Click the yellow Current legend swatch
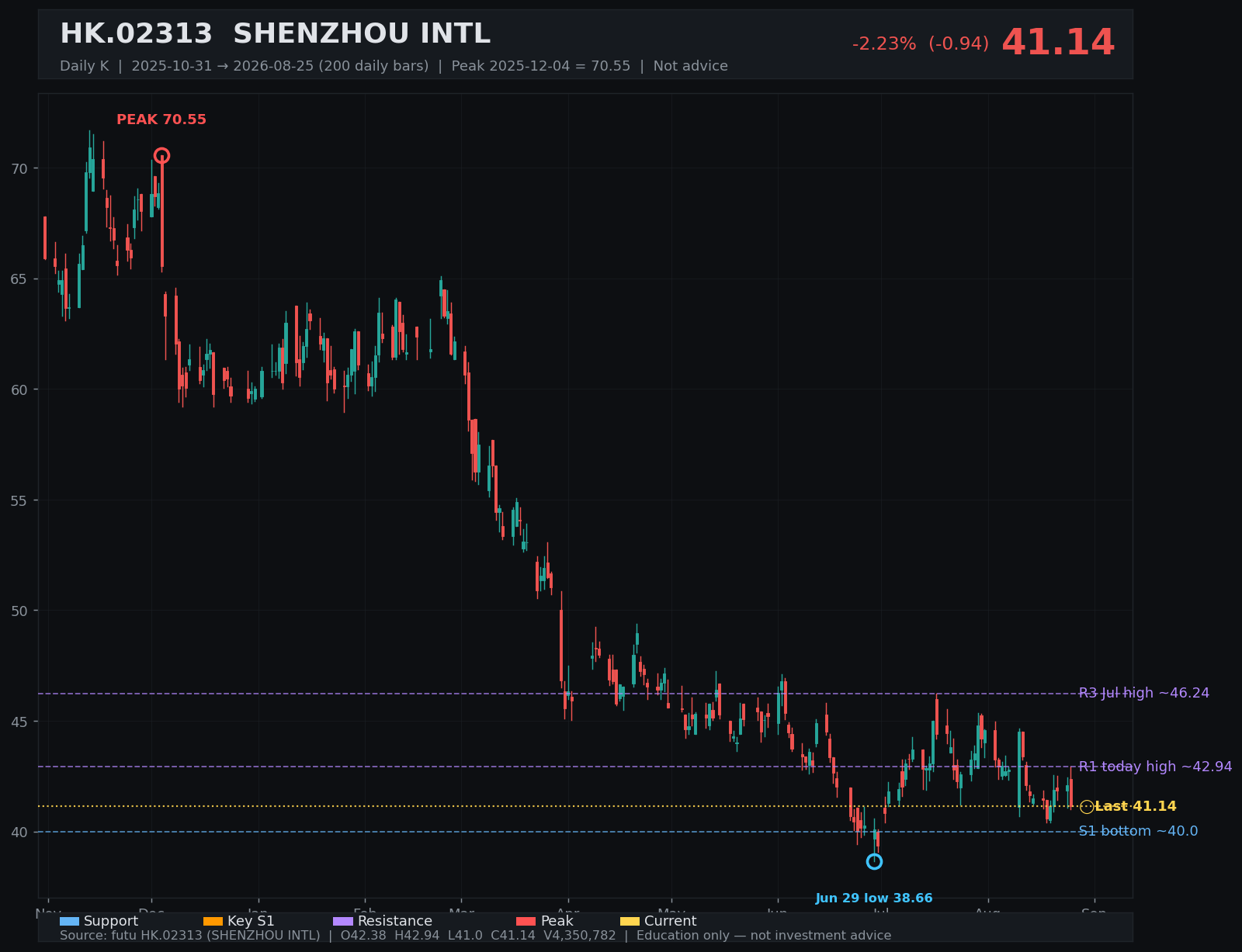 630,921
